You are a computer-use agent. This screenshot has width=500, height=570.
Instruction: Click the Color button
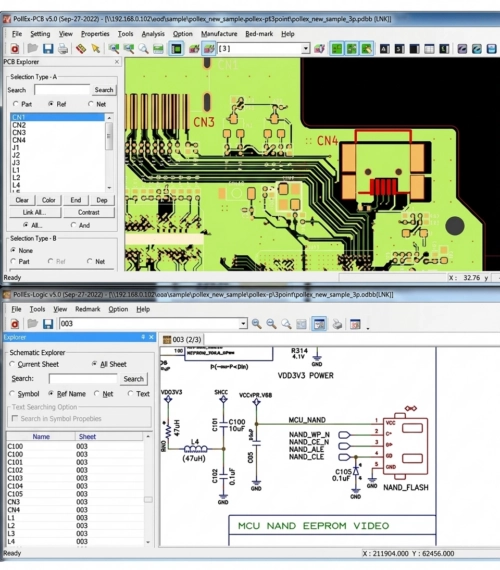pyautogui.click(x=48, y=200)
